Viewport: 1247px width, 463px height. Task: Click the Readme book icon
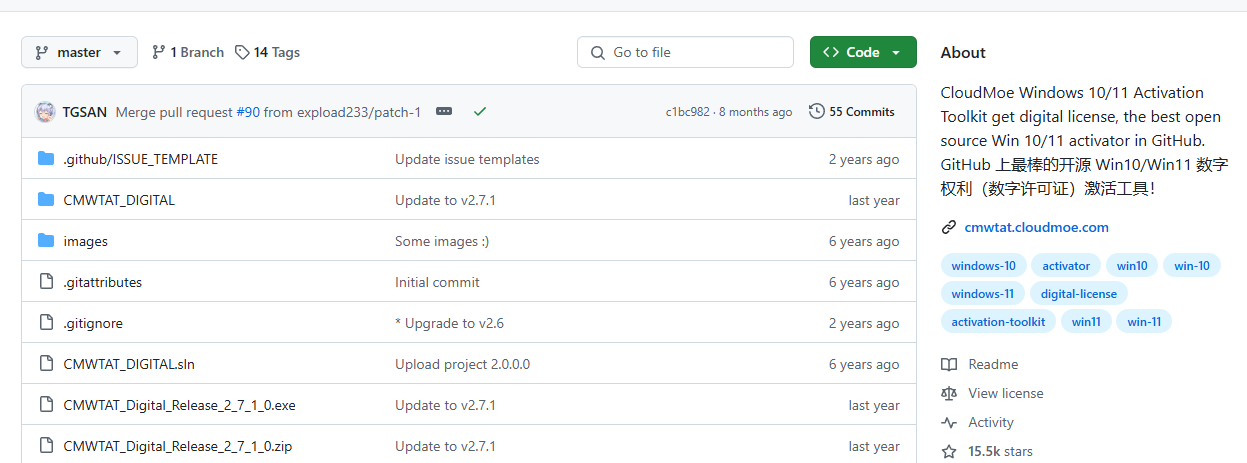coord(949,365)
